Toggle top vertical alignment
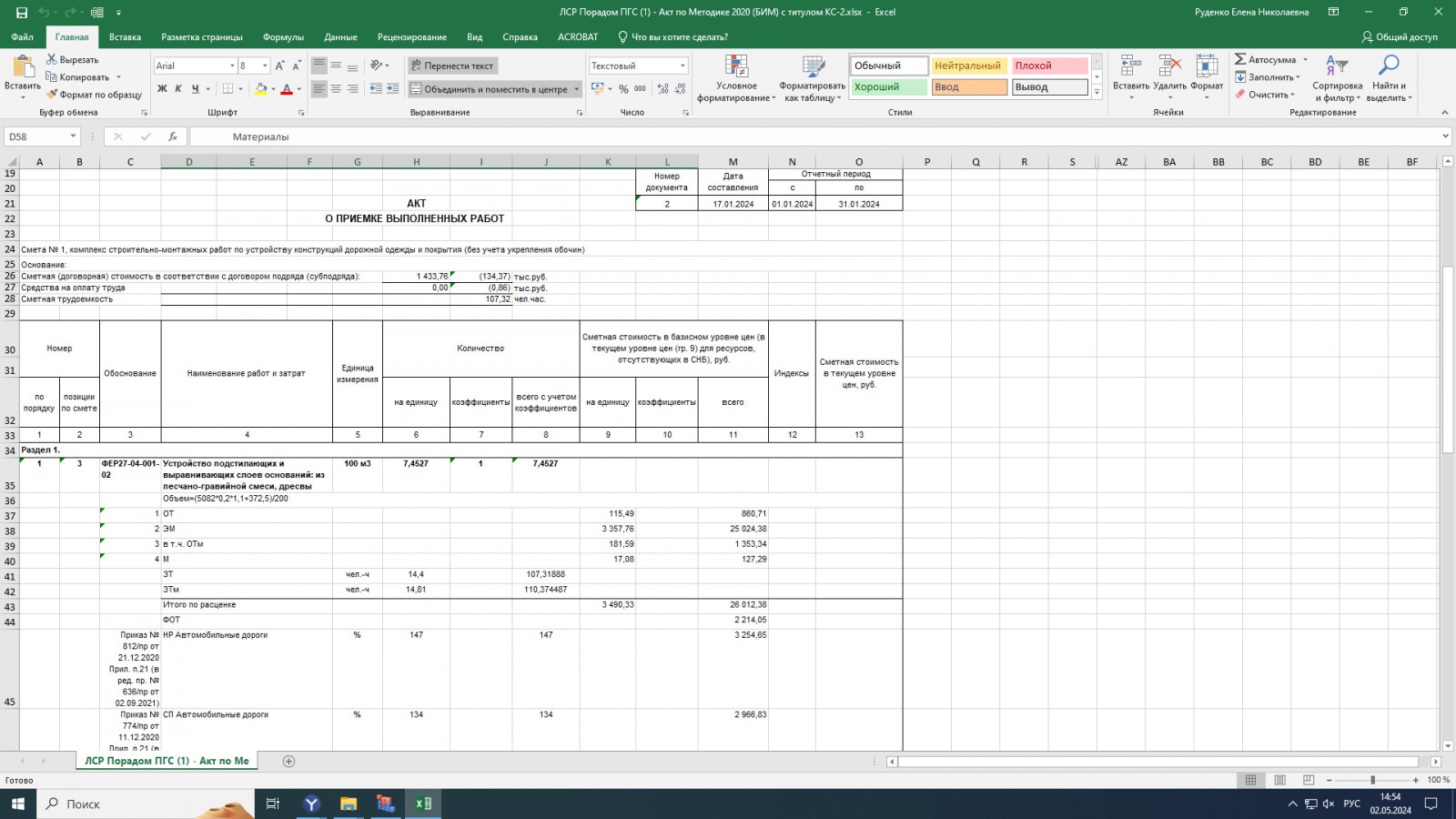Image resolution: width=1456 pixels, height=819 pixels. point(319,66)
